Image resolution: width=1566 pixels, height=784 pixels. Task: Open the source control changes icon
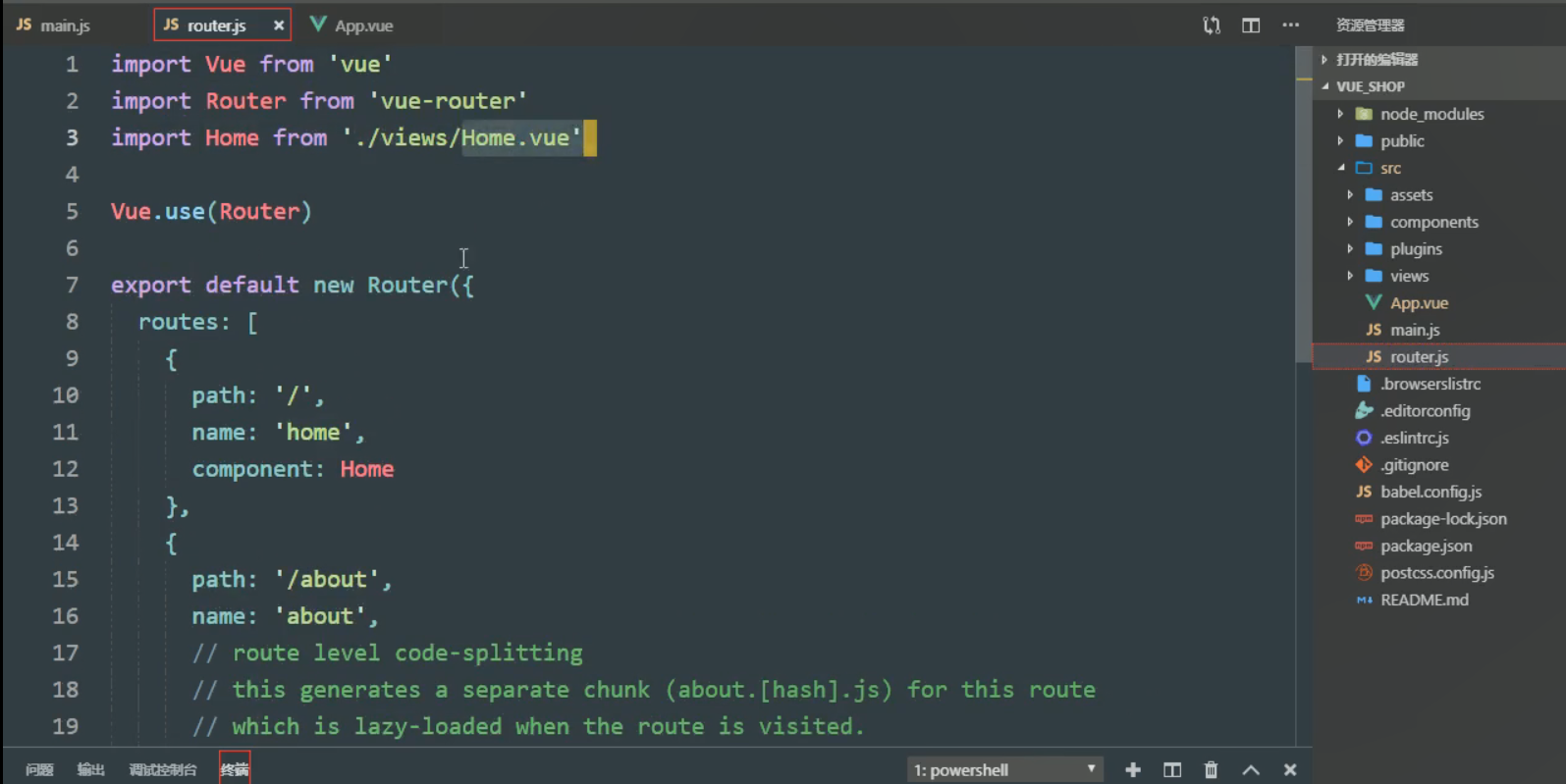click(1212, 26)
